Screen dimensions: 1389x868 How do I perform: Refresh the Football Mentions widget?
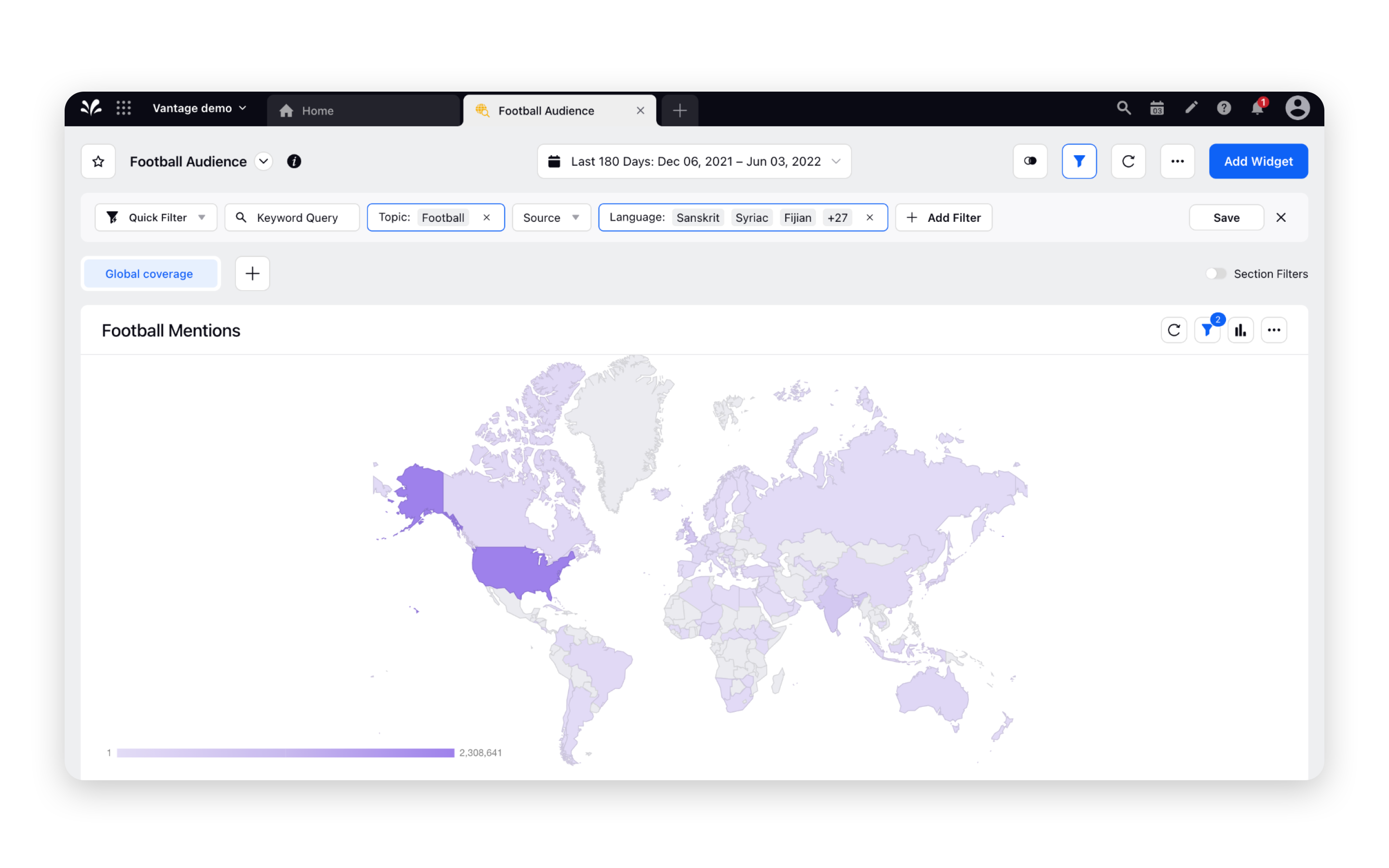[x=1174, y=329]
